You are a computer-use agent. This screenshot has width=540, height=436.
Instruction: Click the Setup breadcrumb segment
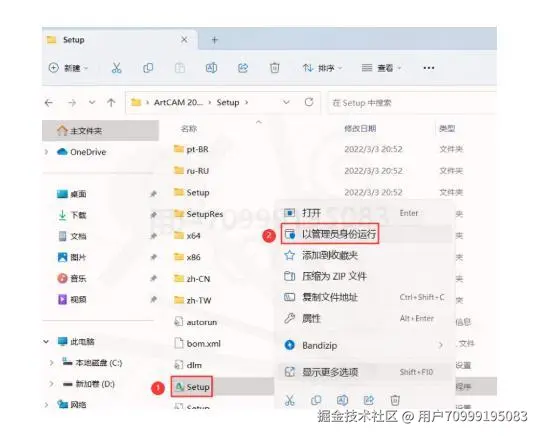pyautogui.click(x=228, y=102)
